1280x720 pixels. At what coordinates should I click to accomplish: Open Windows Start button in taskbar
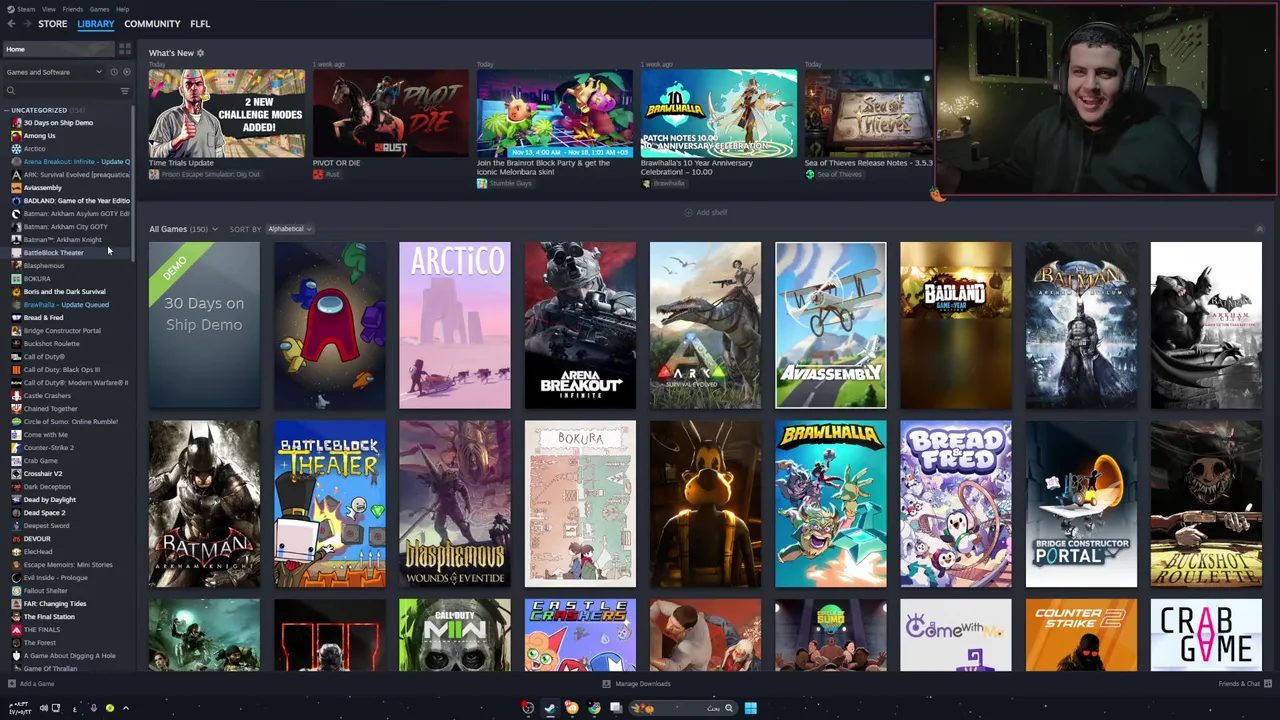750,708
